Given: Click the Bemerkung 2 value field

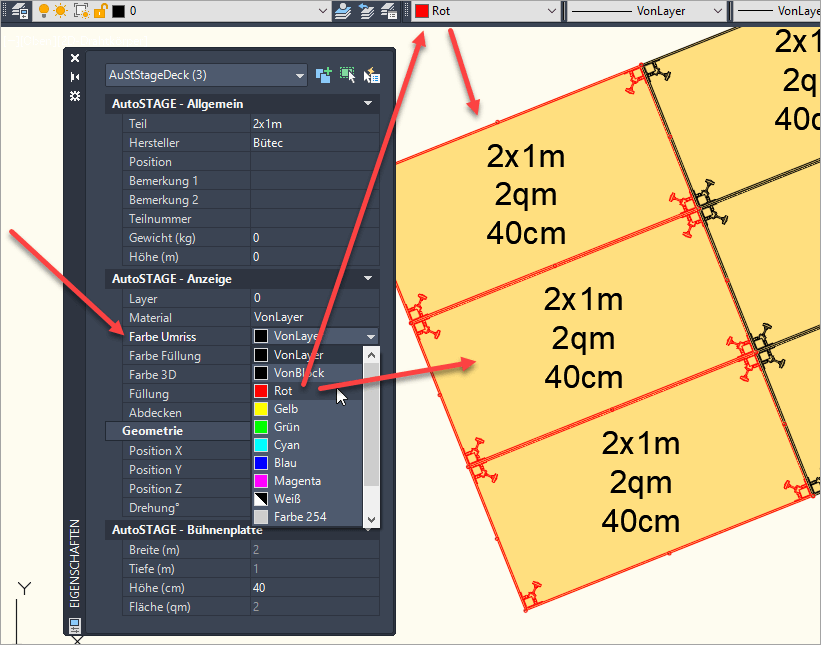Looking at the screenshot, I should coord(315,199).
